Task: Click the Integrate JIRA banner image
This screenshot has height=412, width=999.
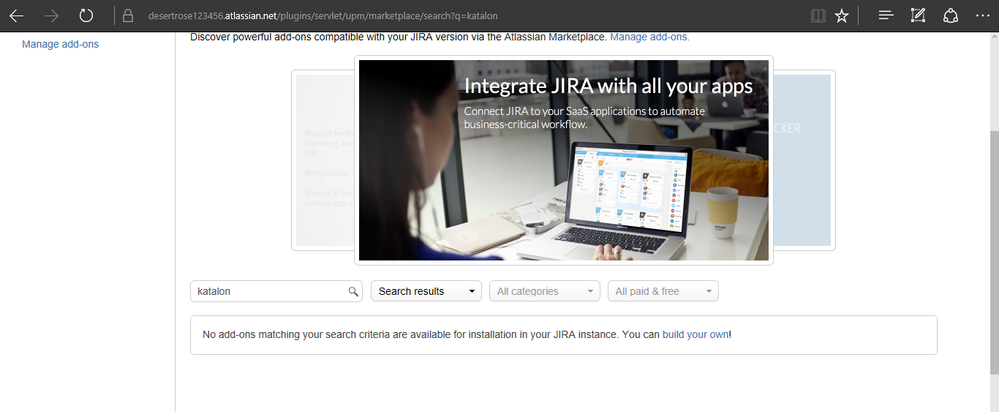Action: pyautogui.click(x=564, y=160)
